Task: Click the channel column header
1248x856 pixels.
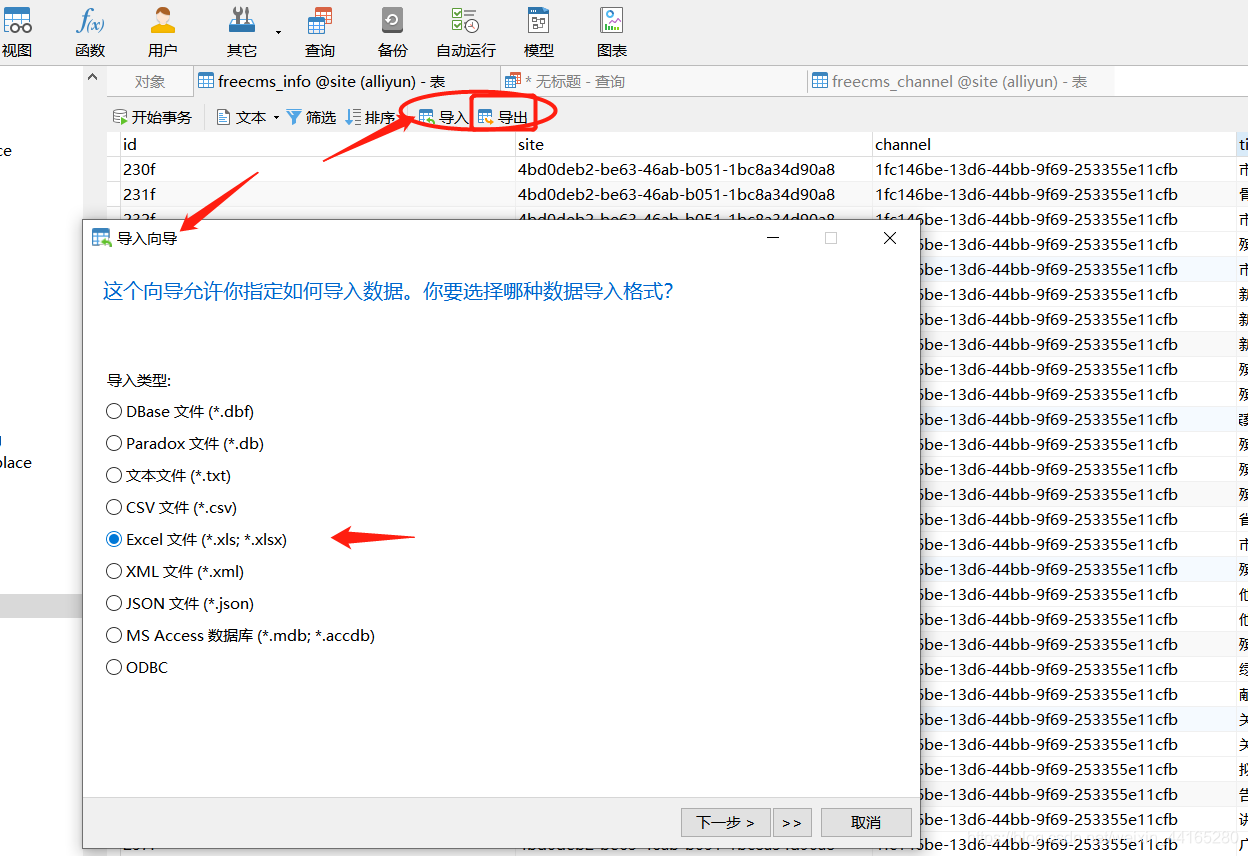Action: [x=1054, y=145]
